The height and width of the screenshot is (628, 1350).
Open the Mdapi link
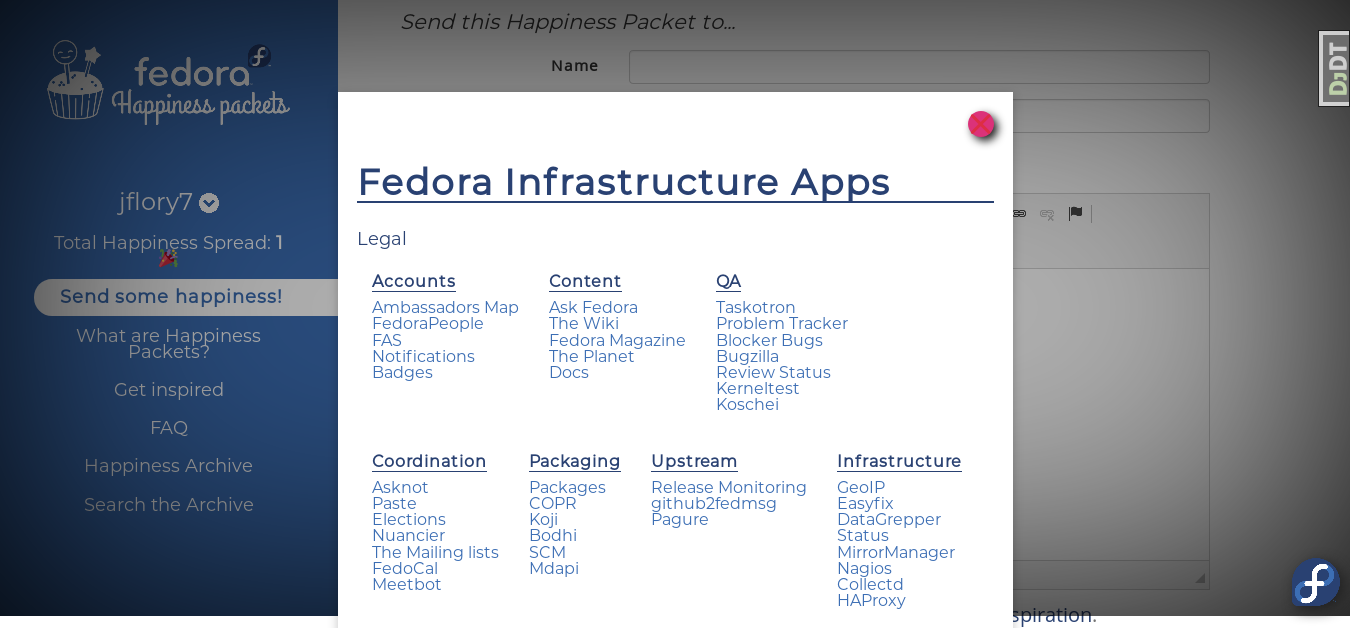554,569
